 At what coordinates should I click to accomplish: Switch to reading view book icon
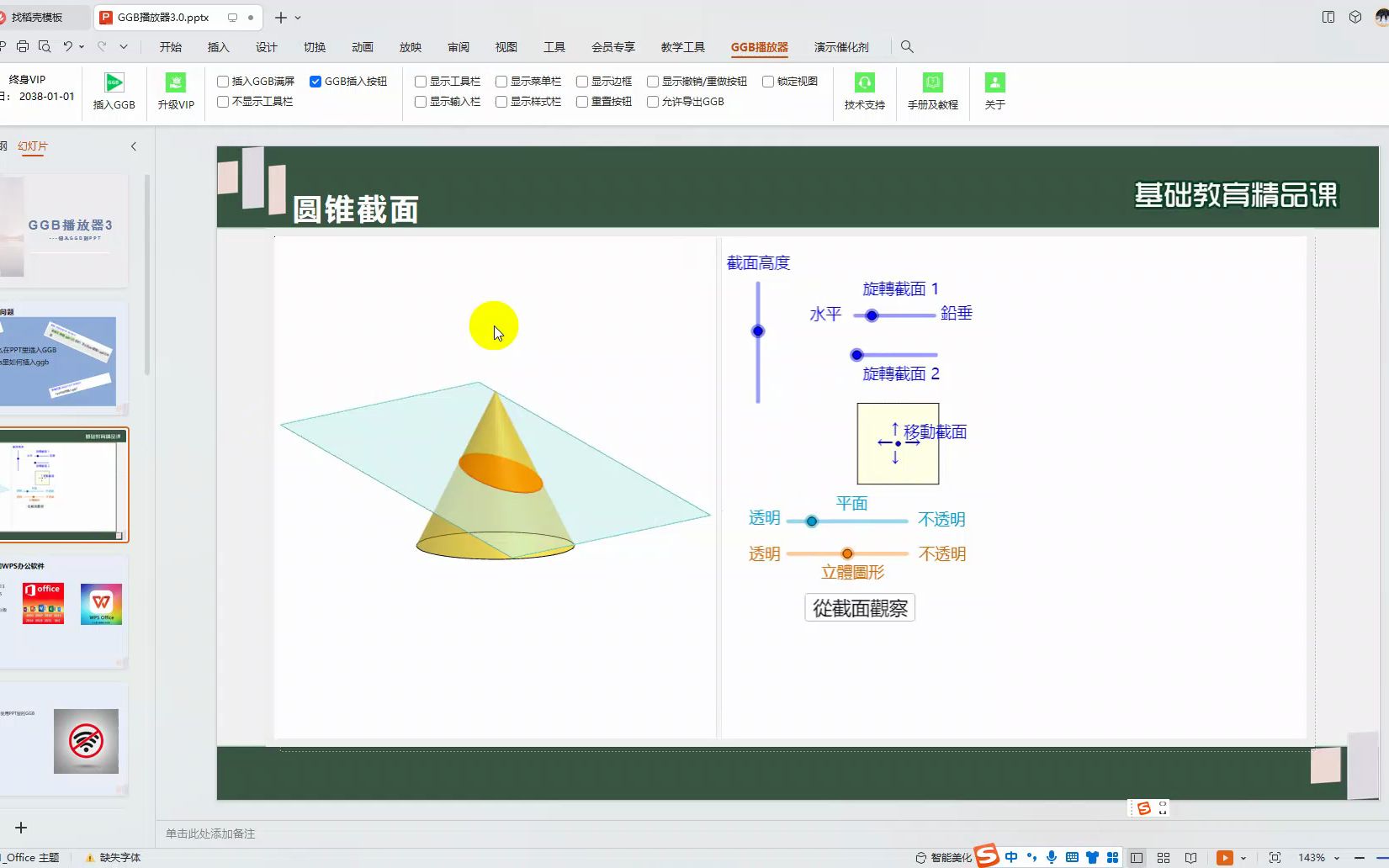click(1190, 858)
